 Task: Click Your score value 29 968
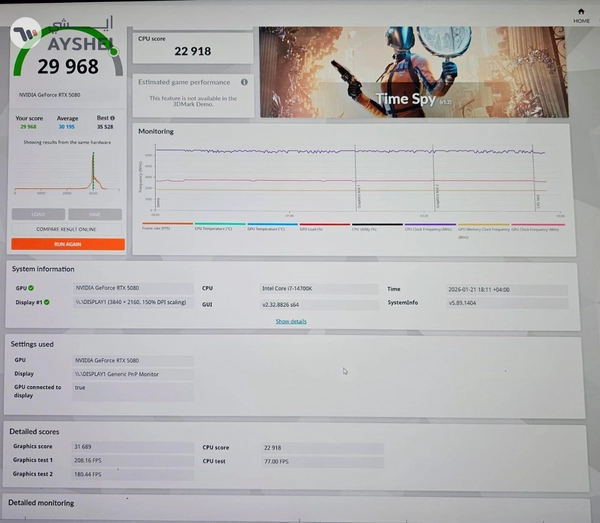(x=28, y=127)
